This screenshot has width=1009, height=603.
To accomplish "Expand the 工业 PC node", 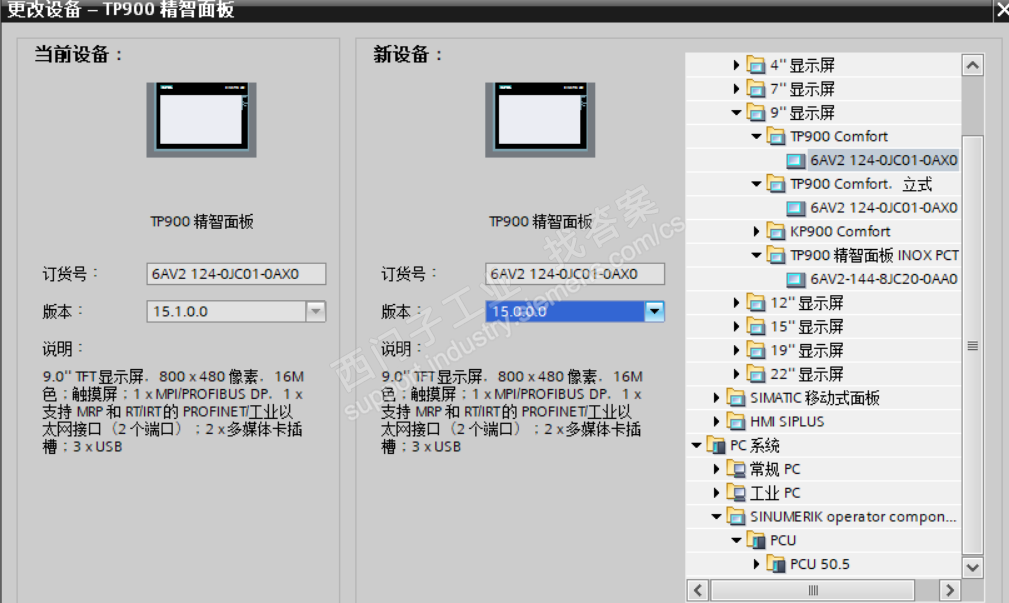I will (x=716, y=493).
